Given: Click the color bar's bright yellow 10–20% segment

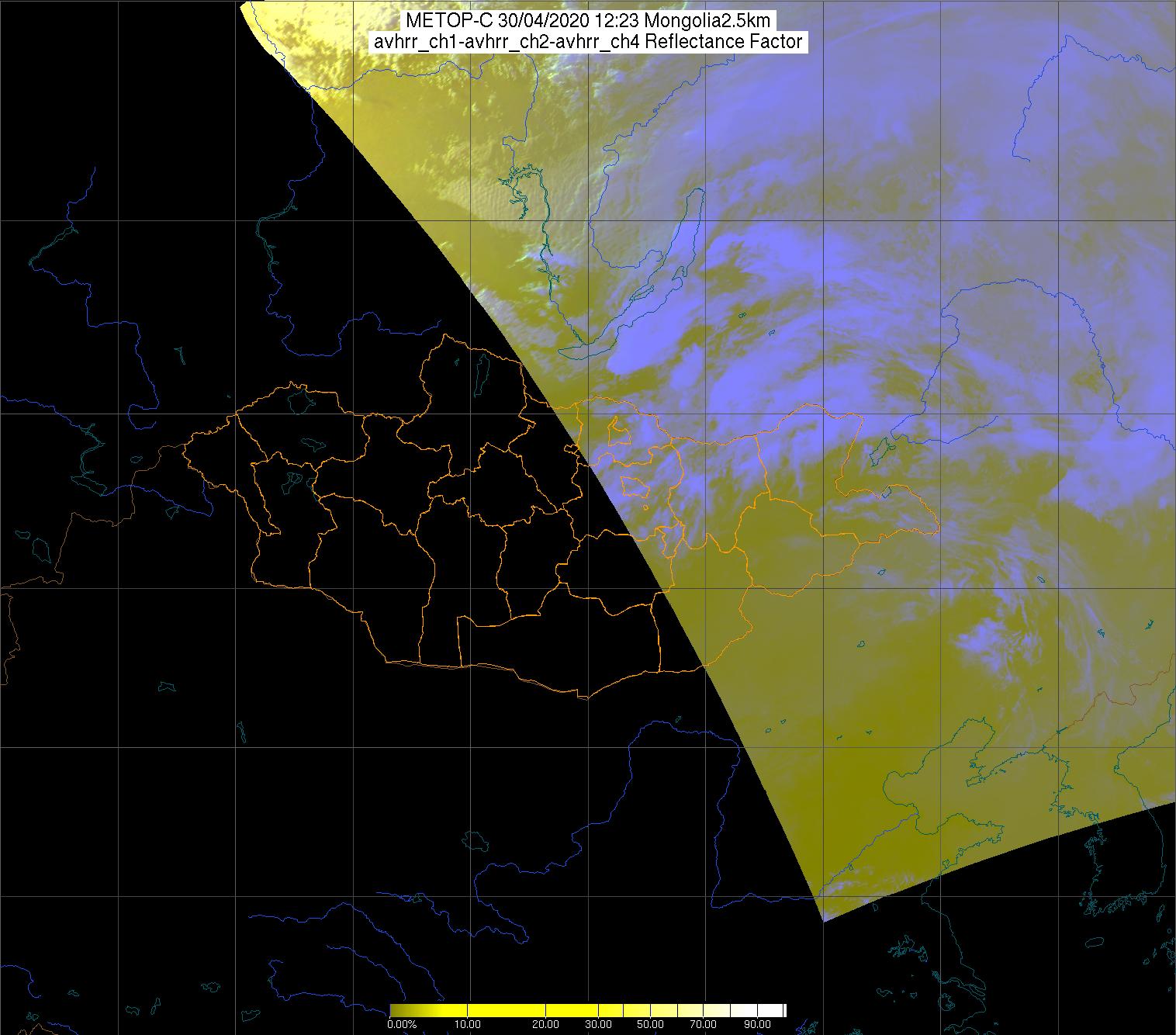Looking at the screenshot, I should pyautogui.click(x=507, y=1010).
